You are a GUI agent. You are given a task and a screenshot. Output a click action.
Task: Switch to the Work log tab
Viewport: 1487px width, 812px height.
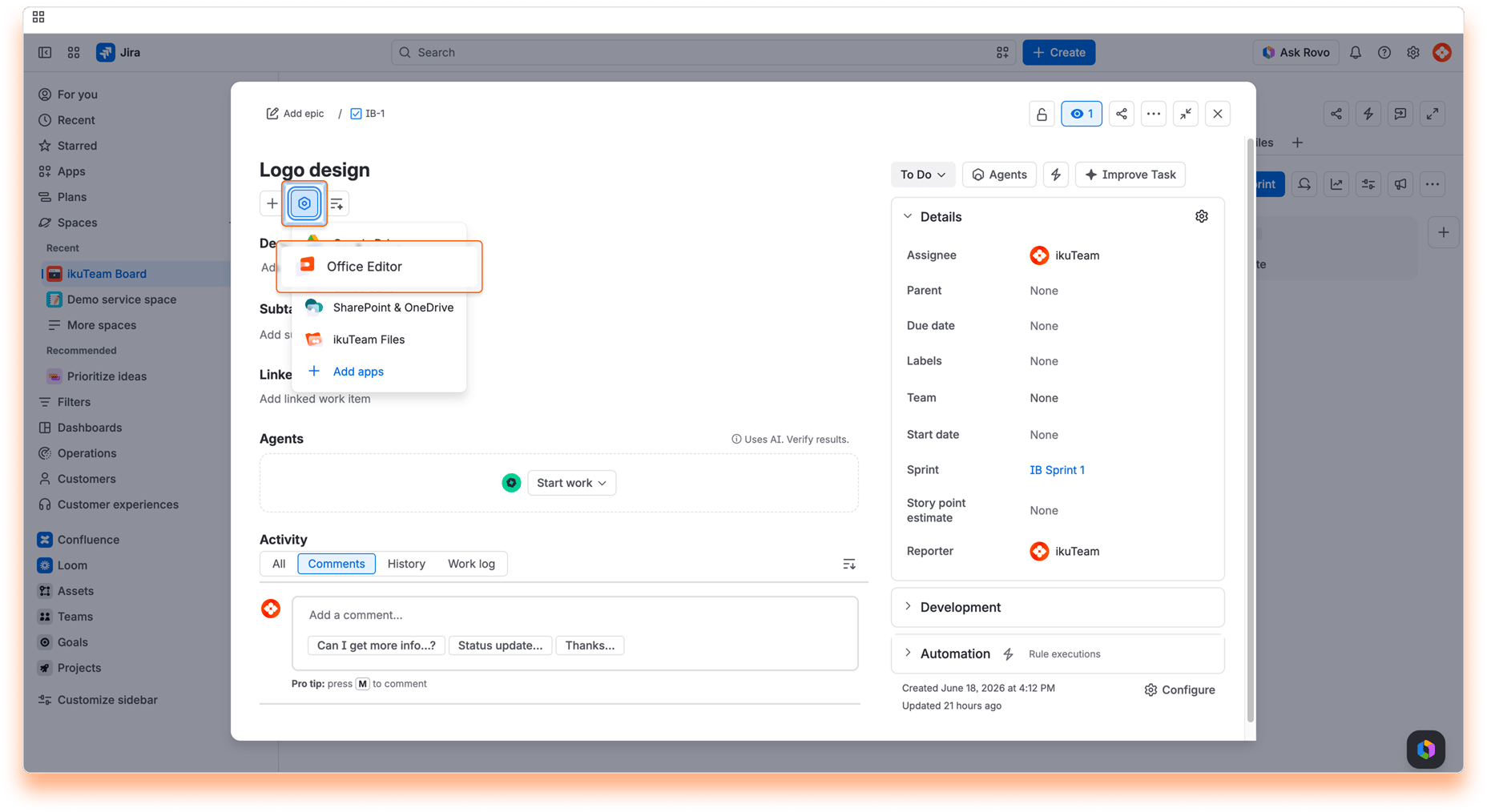click(471, 564)
